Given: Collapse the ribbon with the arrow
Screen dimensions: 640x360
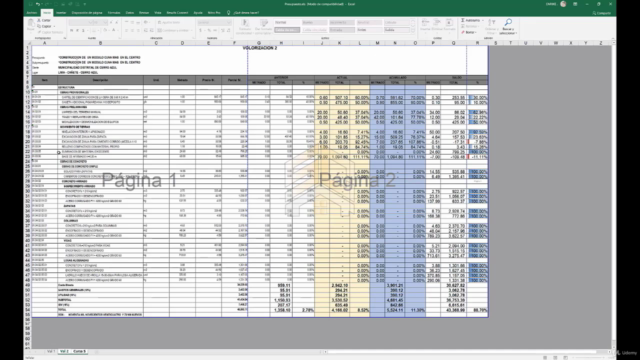Looking at the screenshot, I should [x=613, y=38].
